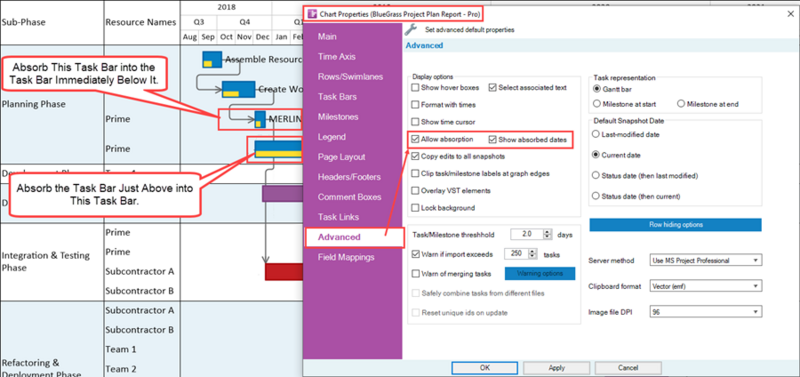Image resolution: width=800 pixels, height=377 pixels.
Task: Click the import limit 250 tasks field
Action: tap(516, 254)
